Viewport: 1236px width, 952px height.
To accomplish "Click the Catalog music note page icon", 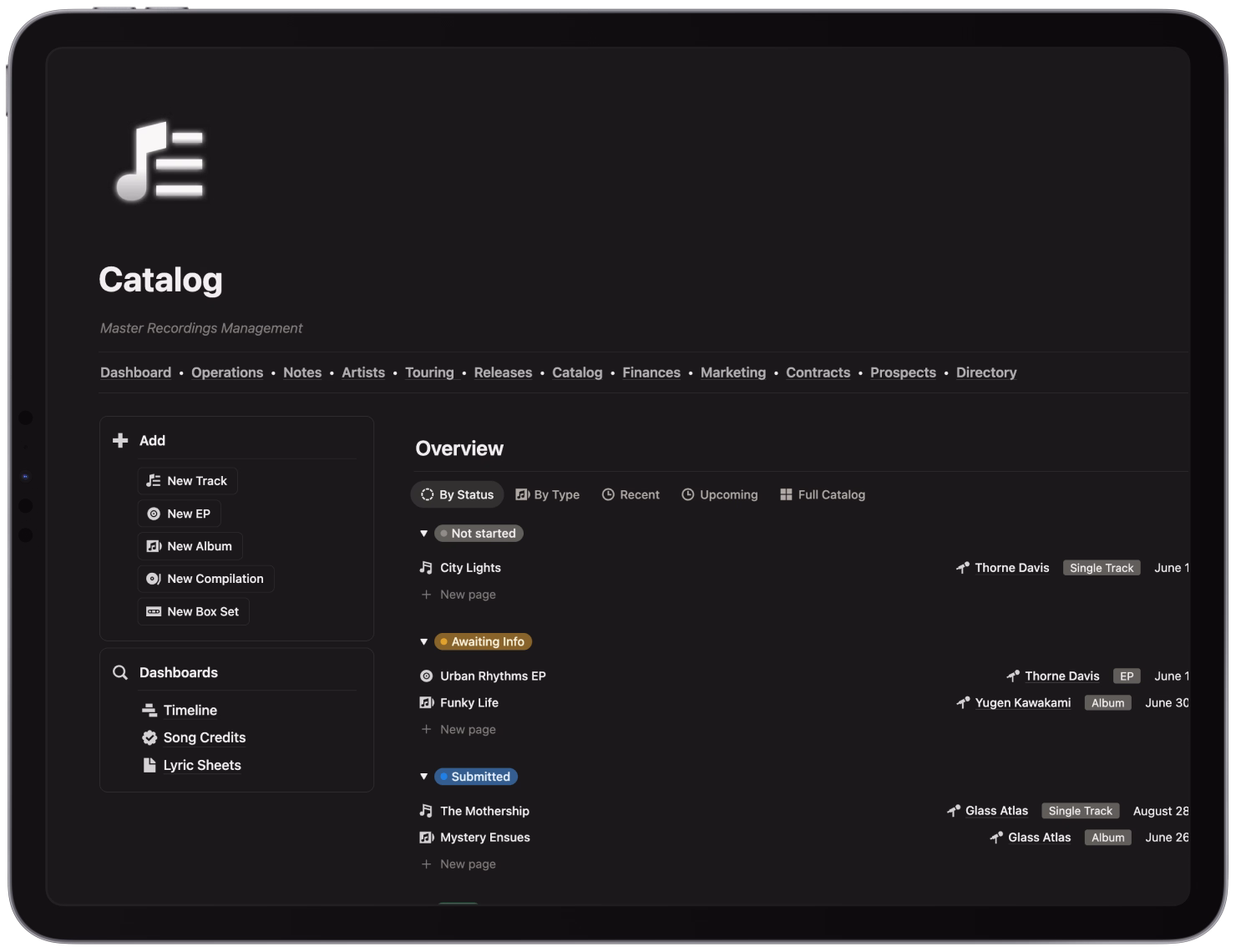I will click(x=160, y=162).
